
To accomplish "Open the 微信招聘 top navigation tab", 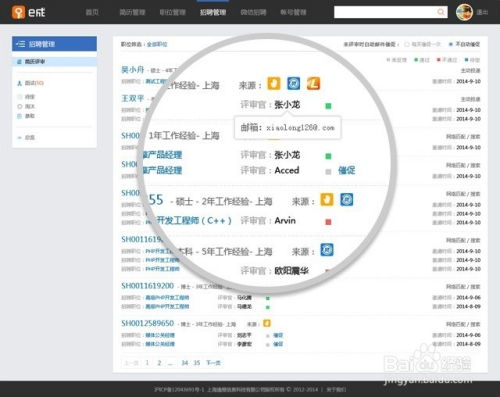I will pyautogui.click(x=253, y=12).
